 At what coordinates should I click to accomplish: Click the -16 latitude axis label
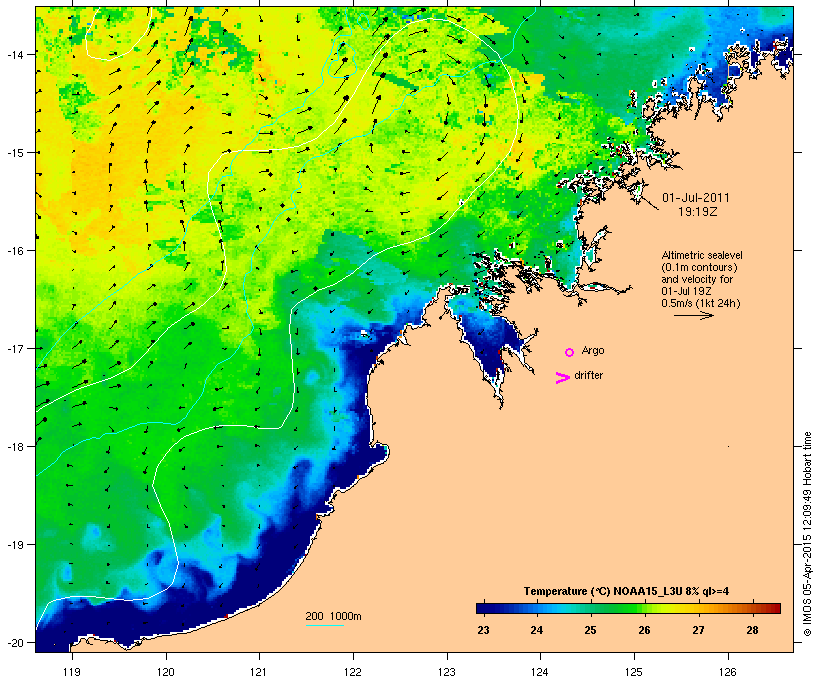click(15, 251)
